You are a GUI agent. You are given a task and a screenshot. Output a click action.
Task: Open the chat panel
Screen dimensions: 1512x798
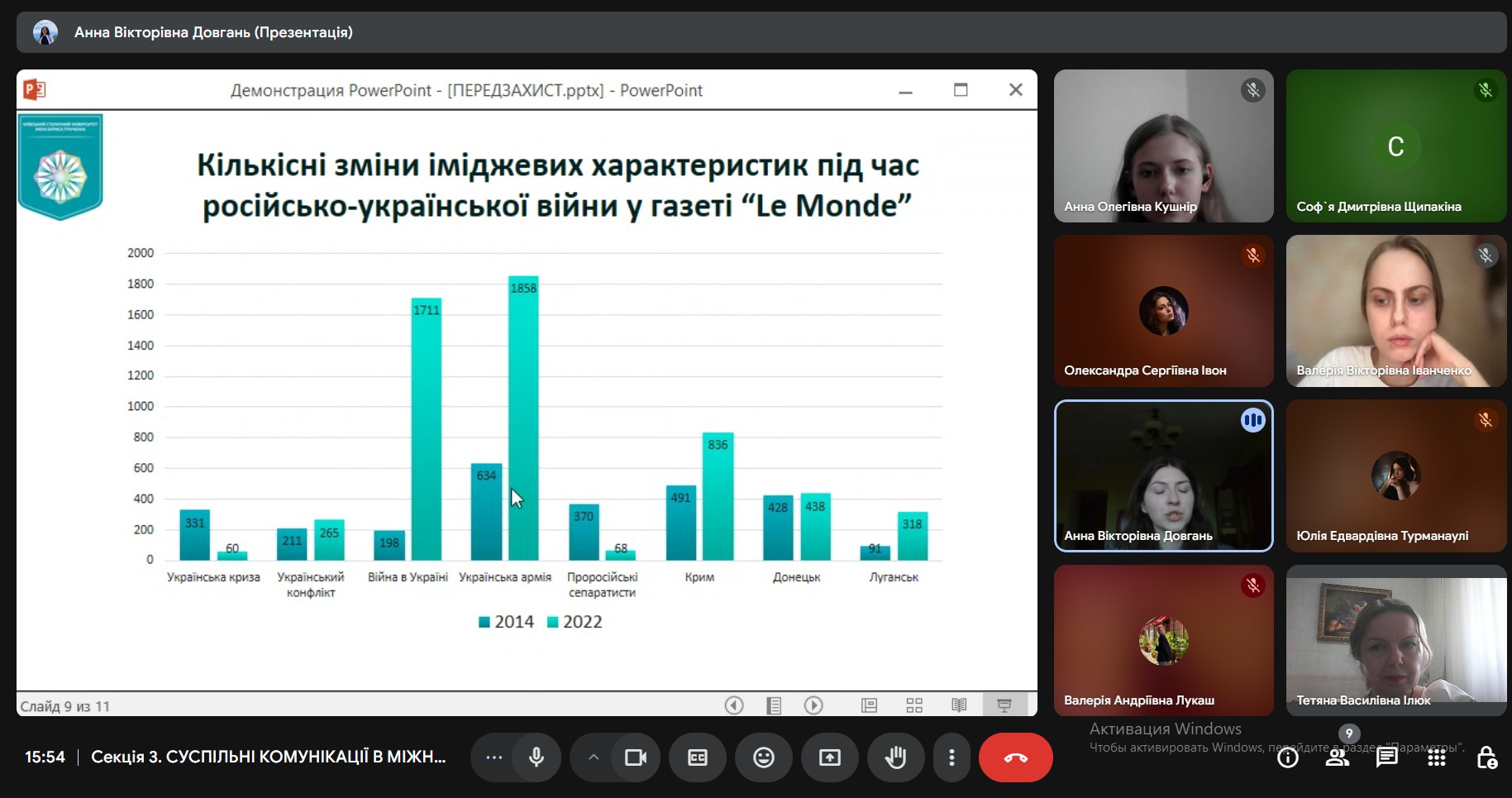[x=1386, y=757]
